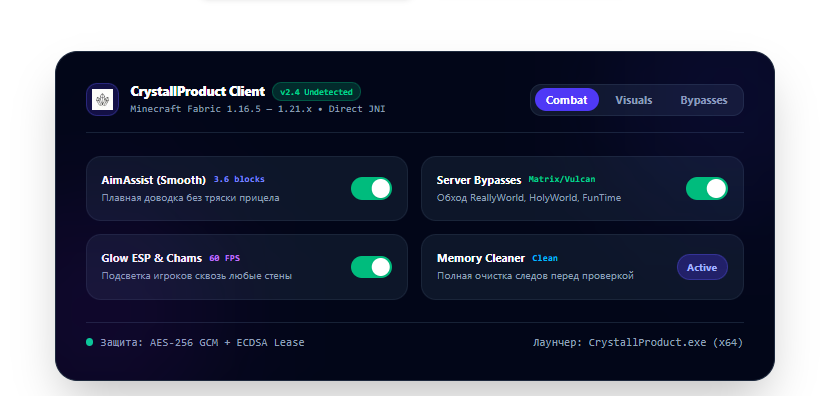Disable the Server Bypasses switch
Image resolution: width=838 pixels, height=396 pixels.
click(x=707, y=189)
